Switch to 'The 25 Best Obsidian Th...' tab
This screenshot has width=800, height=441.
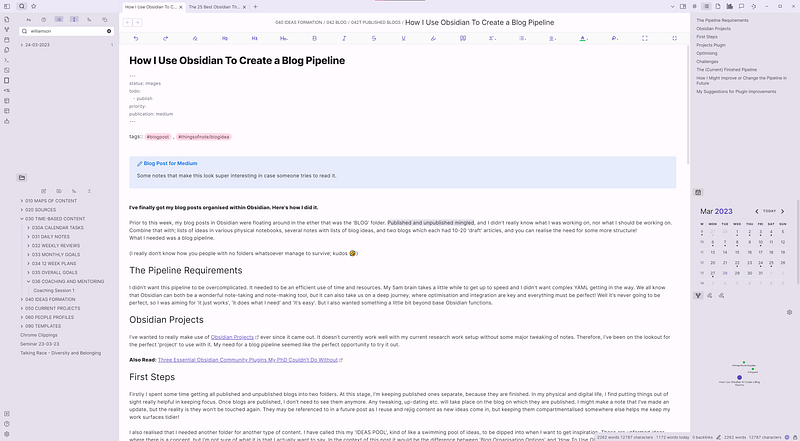214,7
